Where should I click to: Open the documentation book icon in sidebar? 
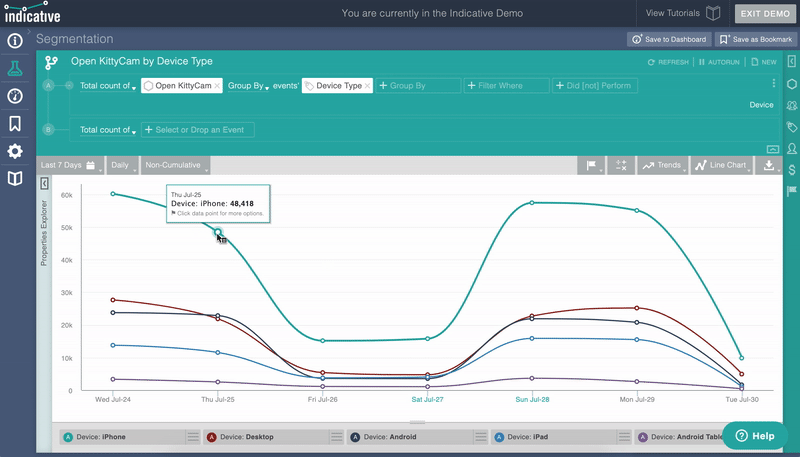tap(15, 178)
